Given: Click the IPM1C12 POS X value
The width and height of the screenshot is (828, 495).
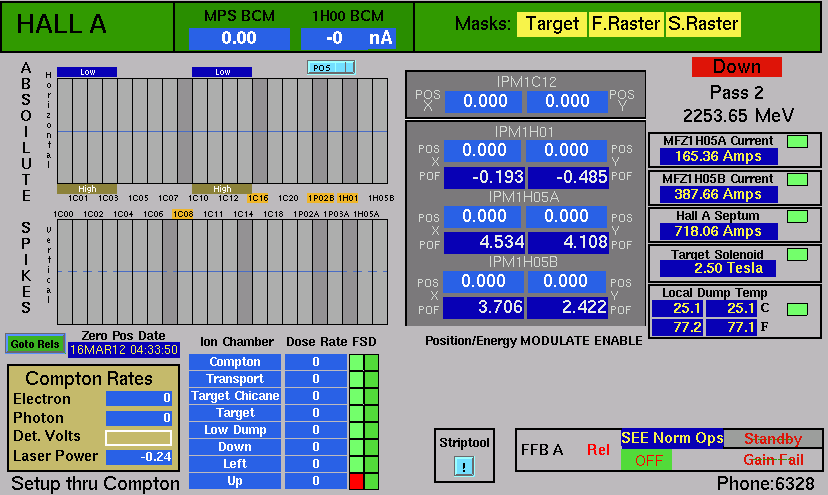Looking at the screenshot, I should point(484,101).
